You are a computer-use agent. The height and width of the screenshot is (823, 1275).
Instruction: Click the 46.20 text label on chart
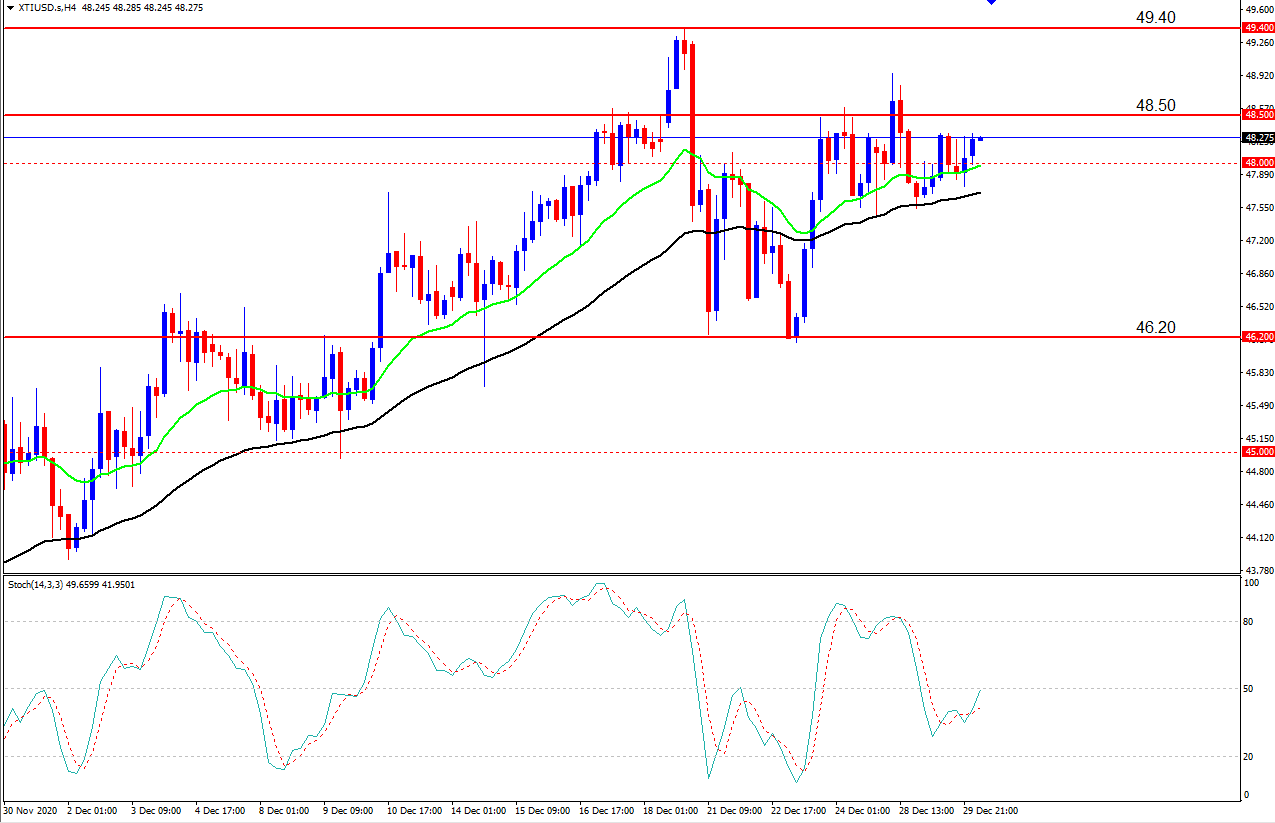click(1155, 327)
